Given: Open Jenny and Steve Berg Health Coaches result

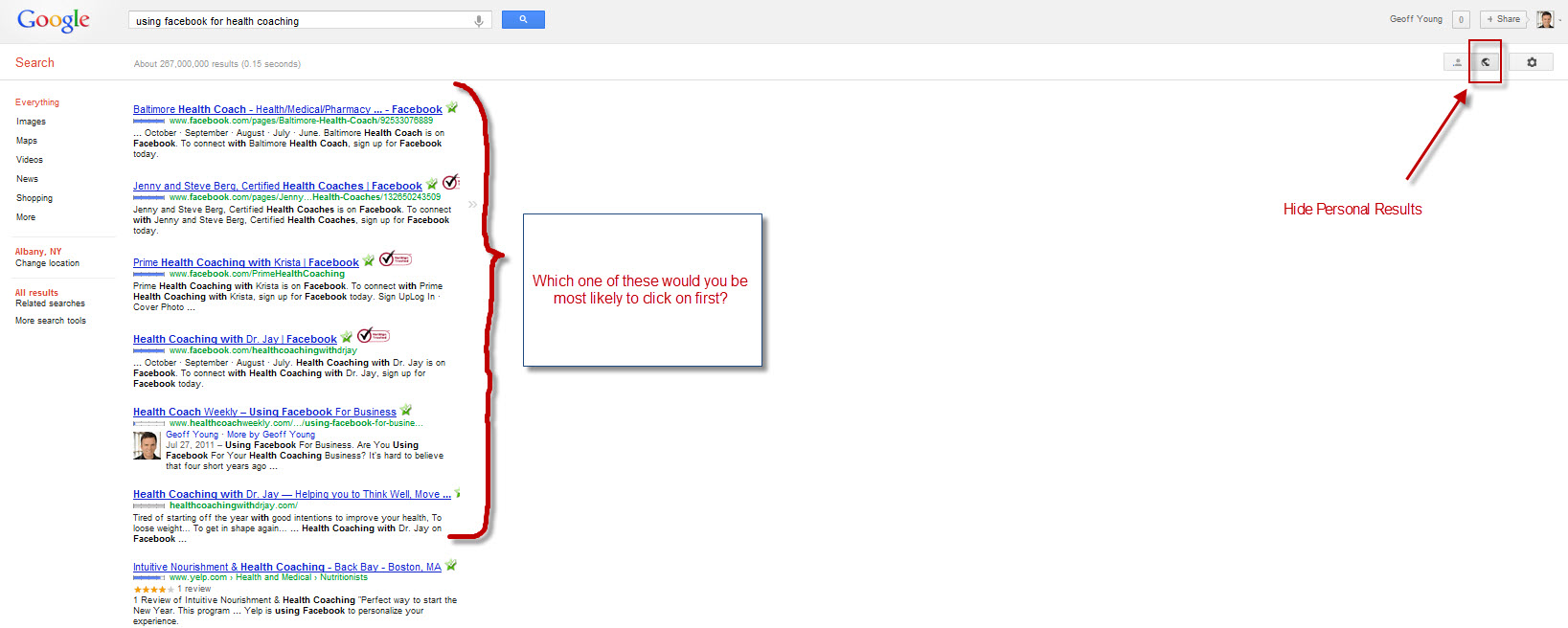Looking at the screenshot, I should (x=278, y=186).
